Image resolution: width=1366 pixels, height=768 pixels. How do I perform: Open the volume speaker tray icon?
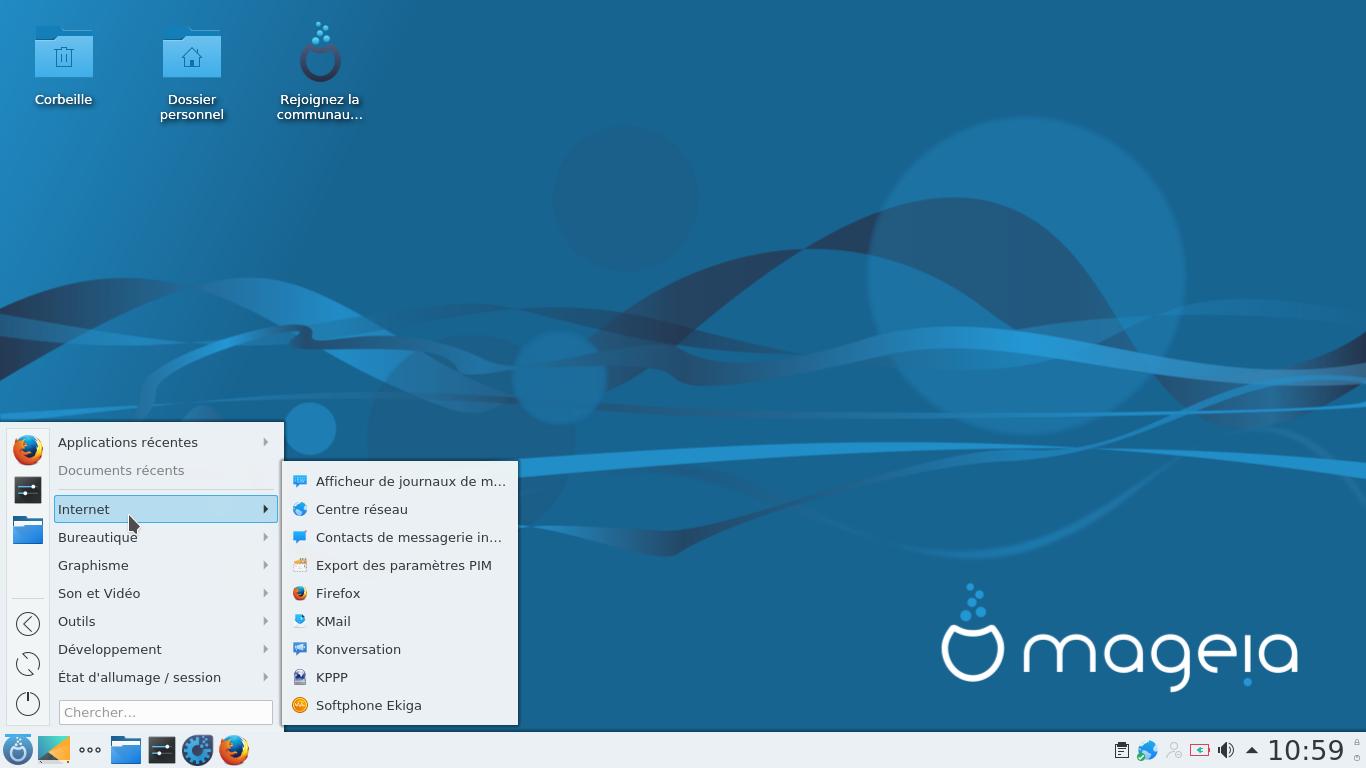coord(1226,750)
